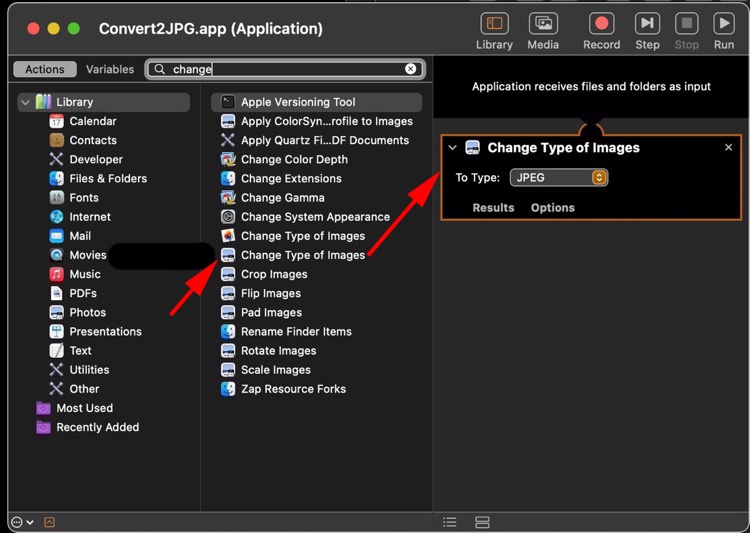Switch to the Actions tab
This screenshot has height=533, width=750.
[44, 69]
